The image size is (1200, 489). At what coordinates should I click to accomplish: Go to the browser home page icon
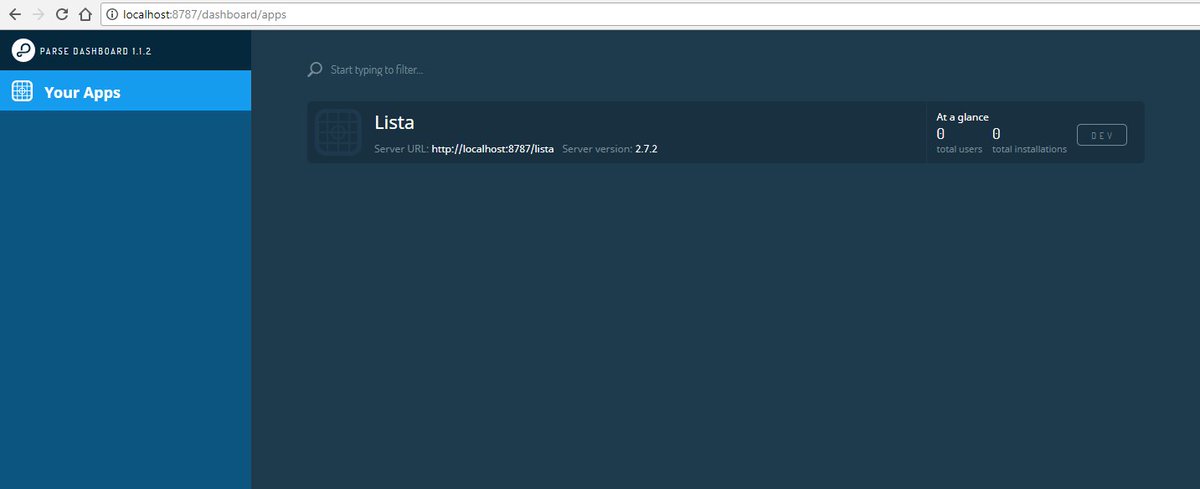pos(85,15)
